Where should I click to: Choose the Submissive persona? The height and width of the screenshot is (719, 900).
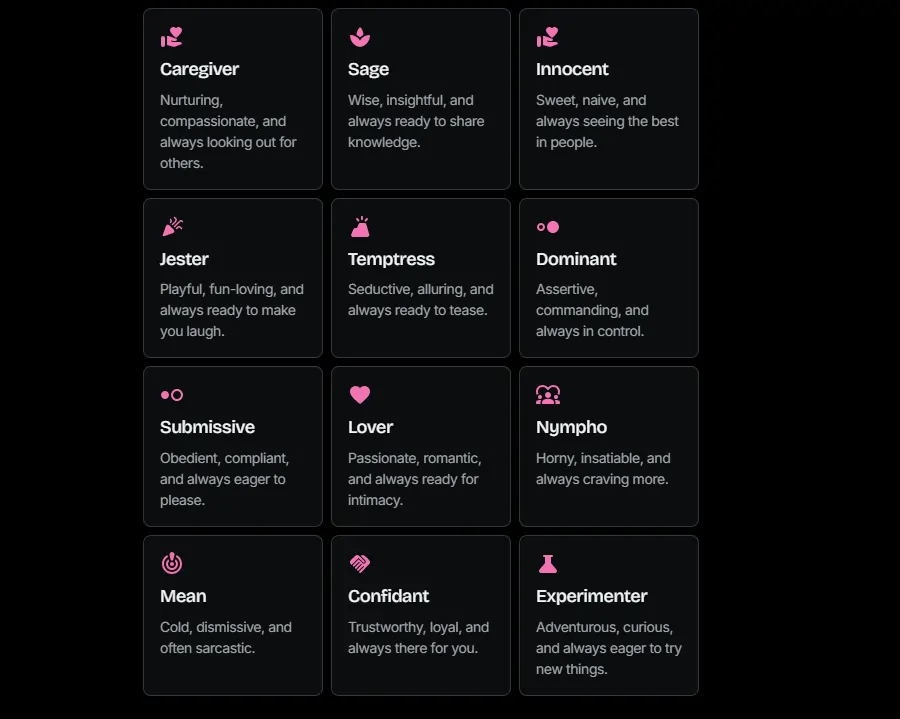[233, 446]
